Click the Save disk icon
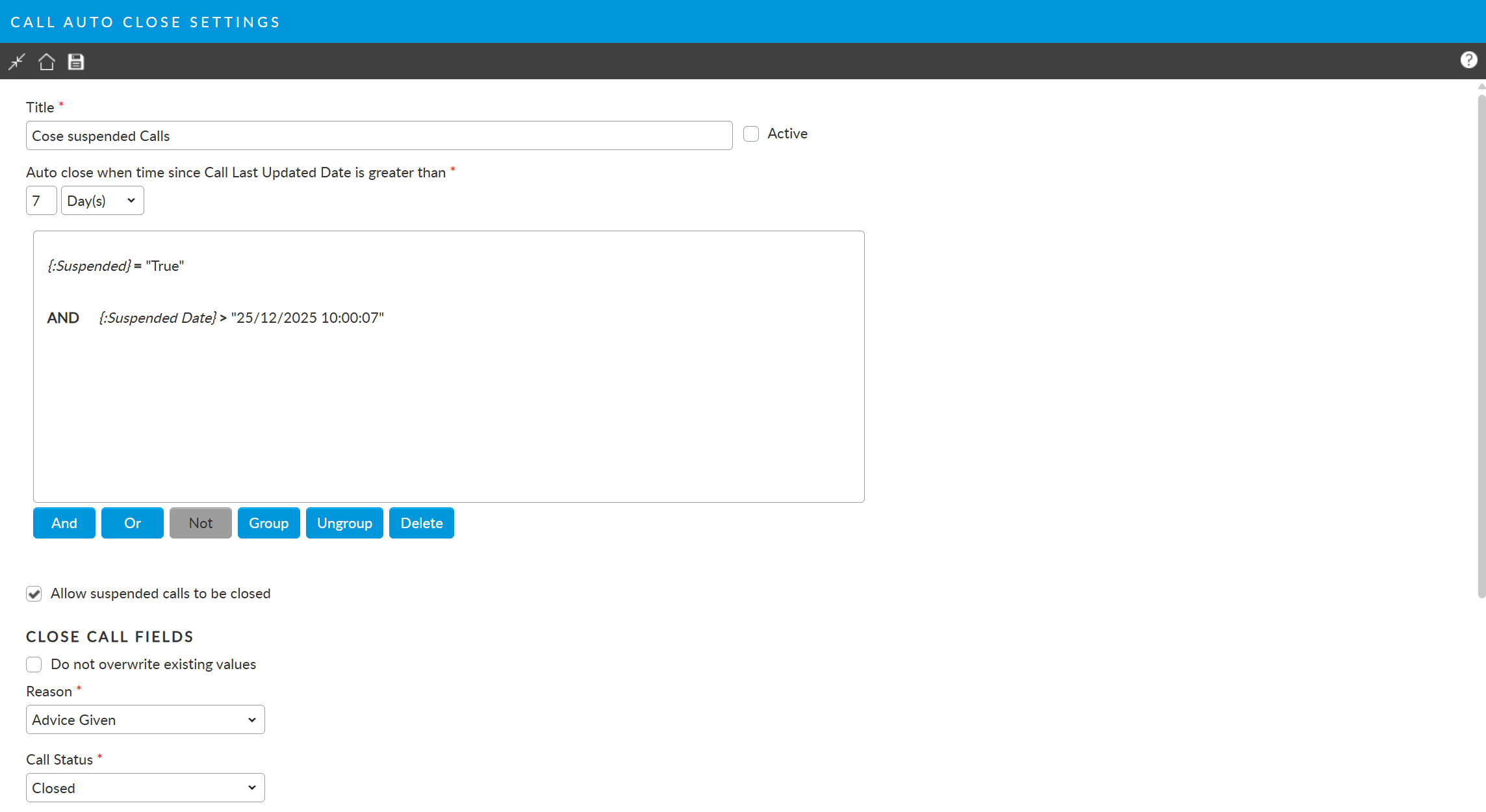1486x812 pixels. 76,62
